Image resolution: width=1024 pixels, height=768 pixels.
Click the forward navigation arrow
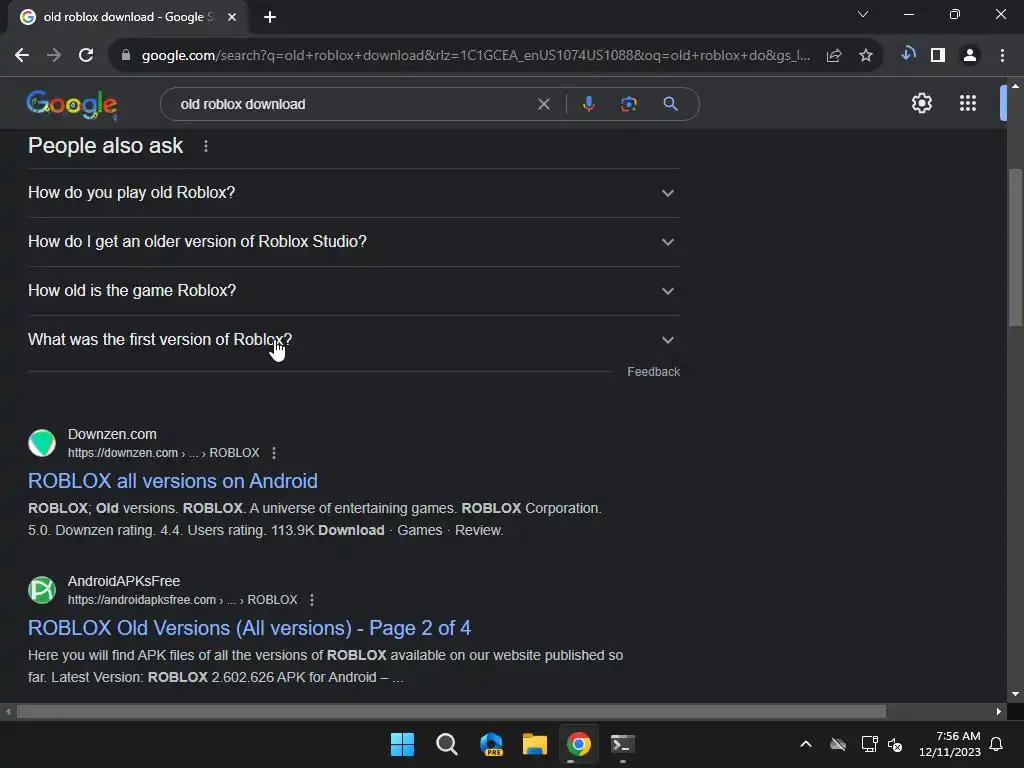(54, 56)
